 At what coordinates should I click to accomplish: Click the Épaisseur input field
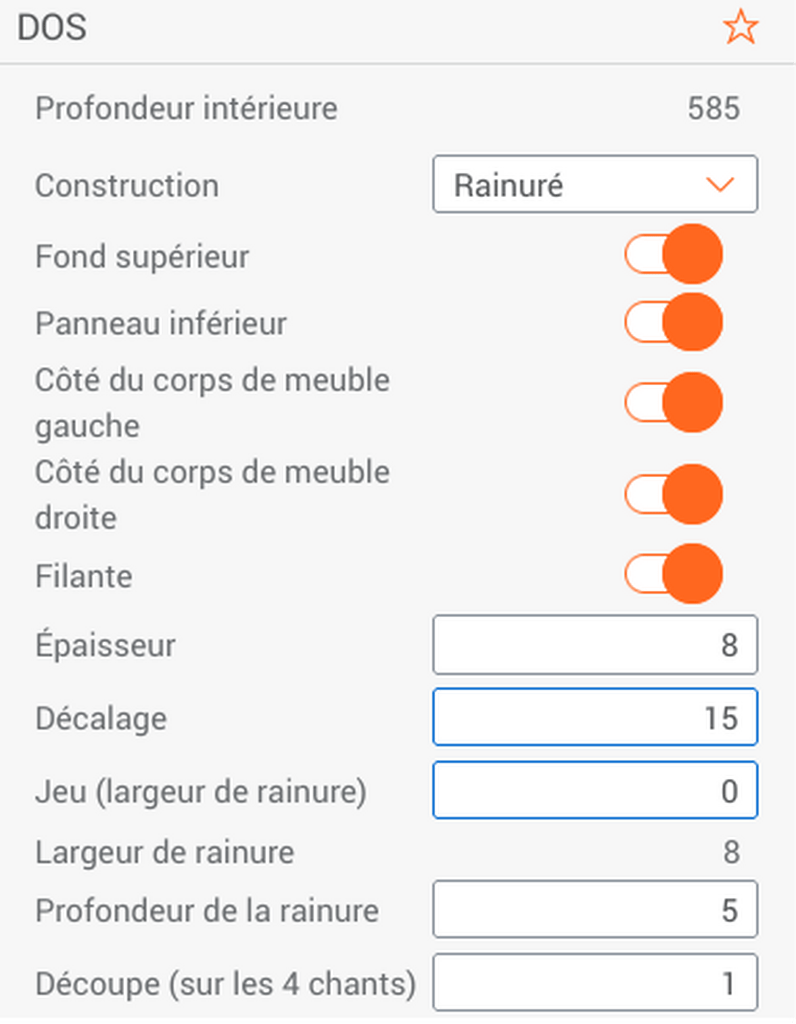coord(595,645)
